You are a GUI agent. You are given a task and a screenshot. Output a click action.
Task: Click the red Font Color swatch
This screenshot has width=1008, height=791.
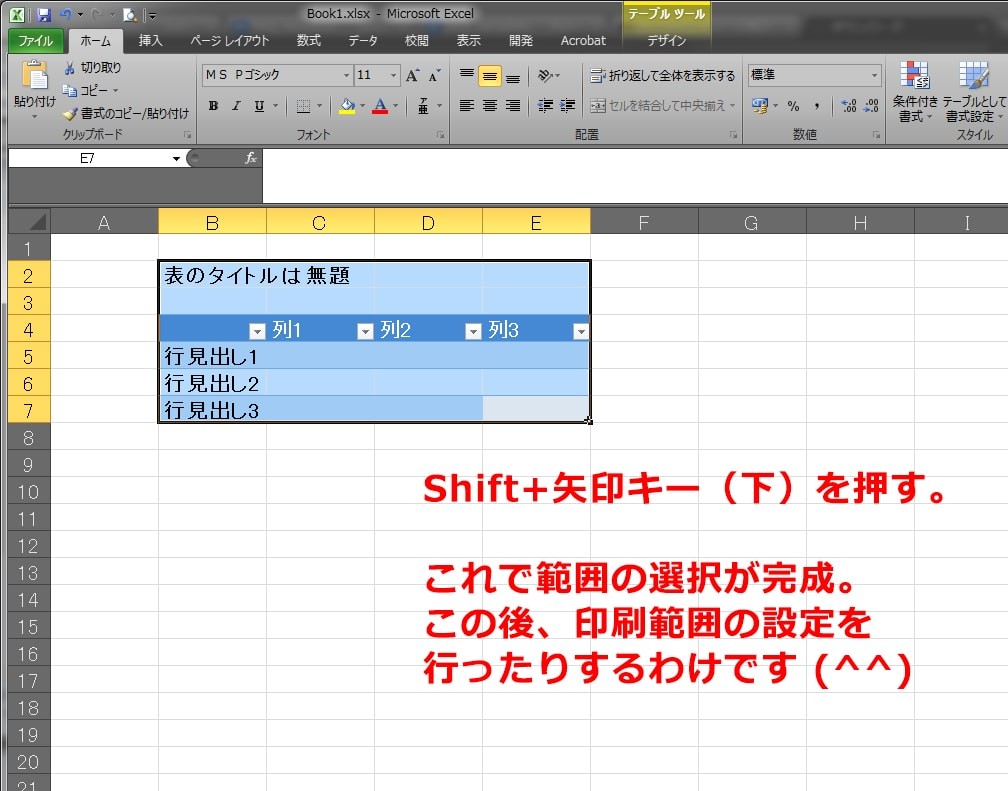click(380, 112)
